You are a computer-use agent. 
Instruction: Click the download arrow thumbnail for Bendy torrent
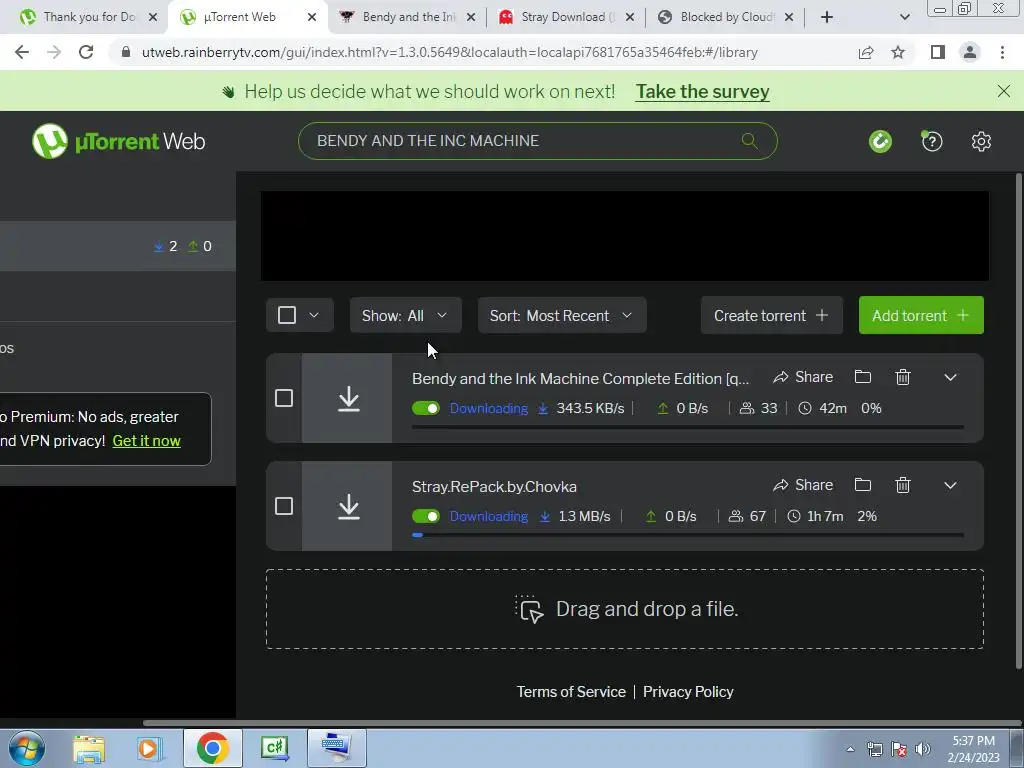pos(347,398)
